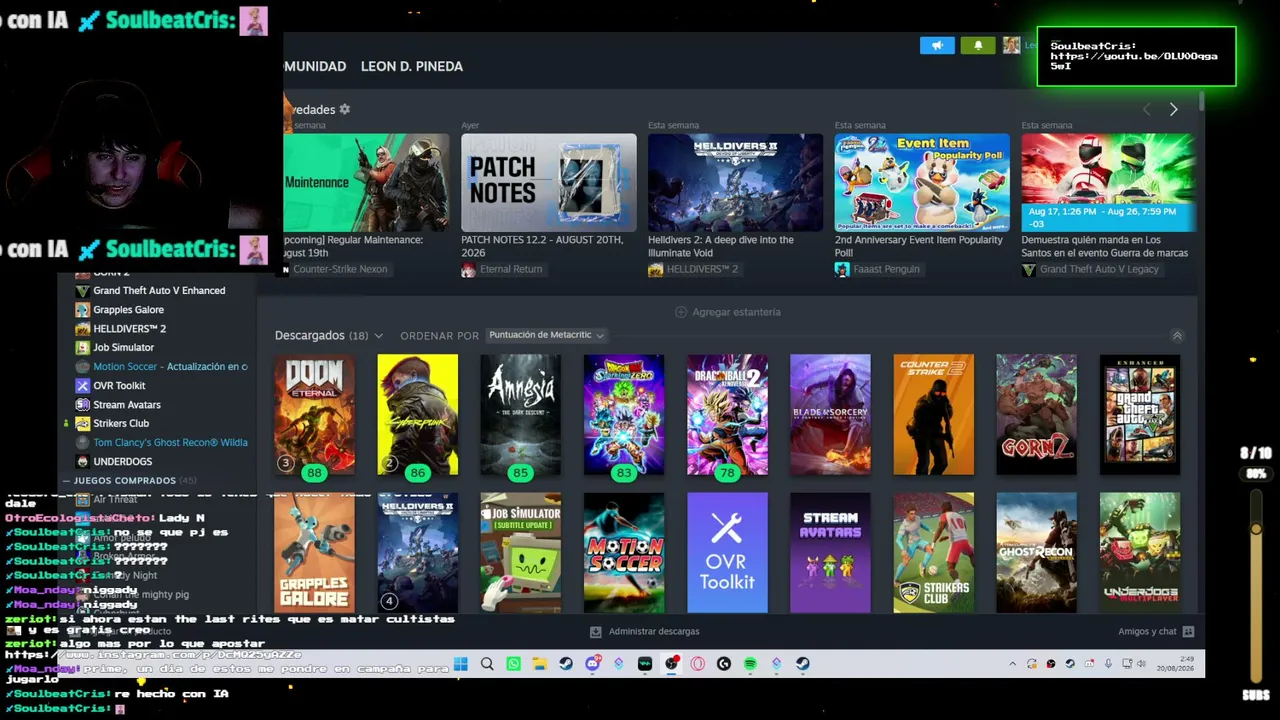1280x720 pixels.
Task: Click Administrar descargas link
Action: point(654,632)
